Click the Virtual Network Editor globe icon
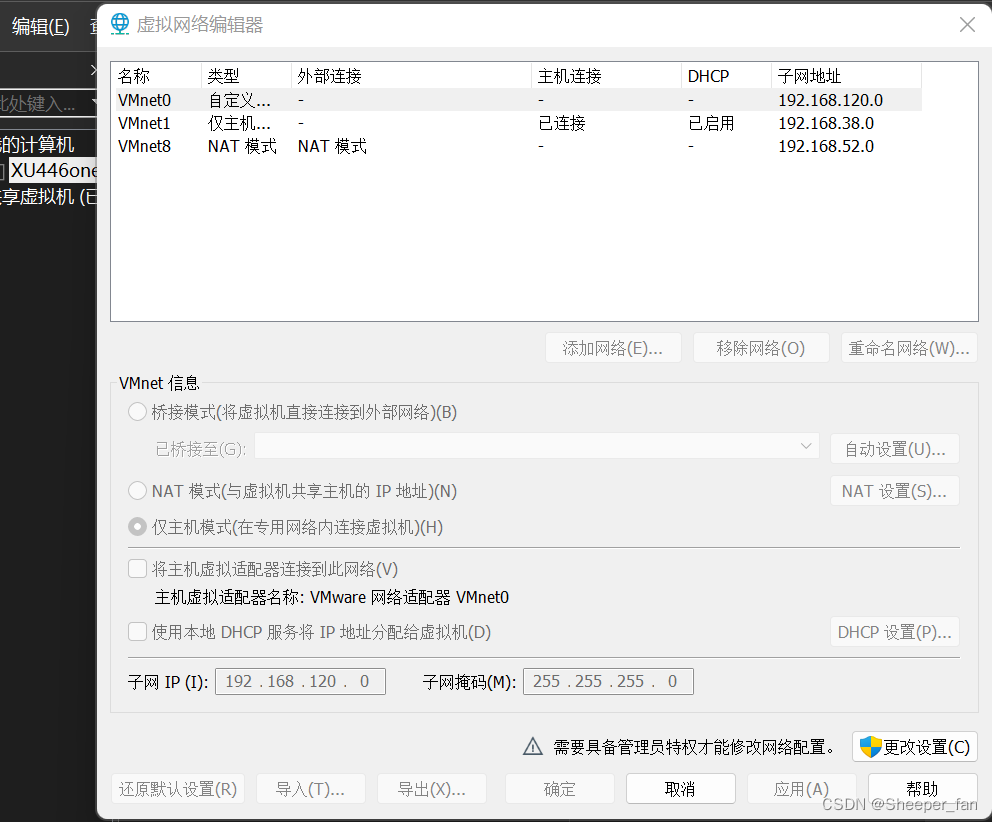Viewport: 992px width, 822px height. (x=120, y=24)
